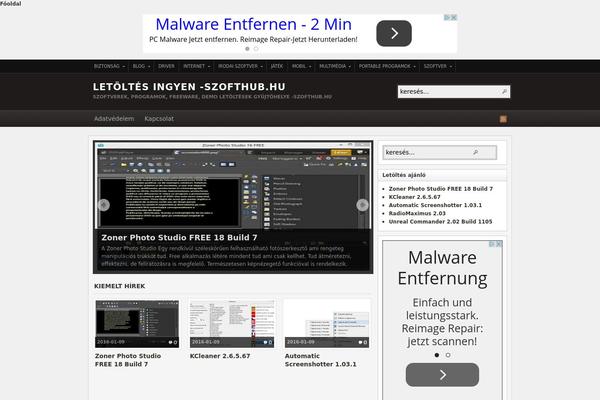Image resolution: width=600 pixels, height=400 pixels.
Task: Open Automatic Screenshotter 1.03.1 in sidebar list
Action: pos(435,205)
